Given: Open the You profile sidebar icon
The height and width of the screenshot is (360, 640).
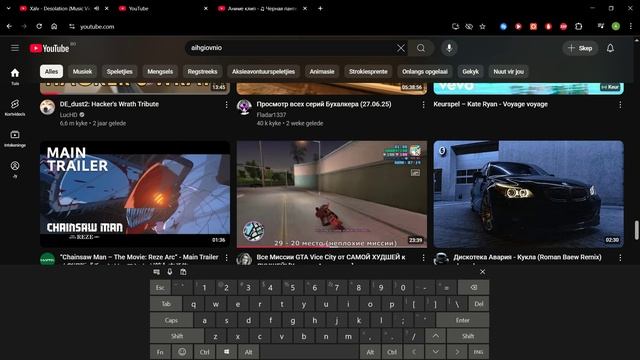Looking at the screenshot, I should [15, 169].
